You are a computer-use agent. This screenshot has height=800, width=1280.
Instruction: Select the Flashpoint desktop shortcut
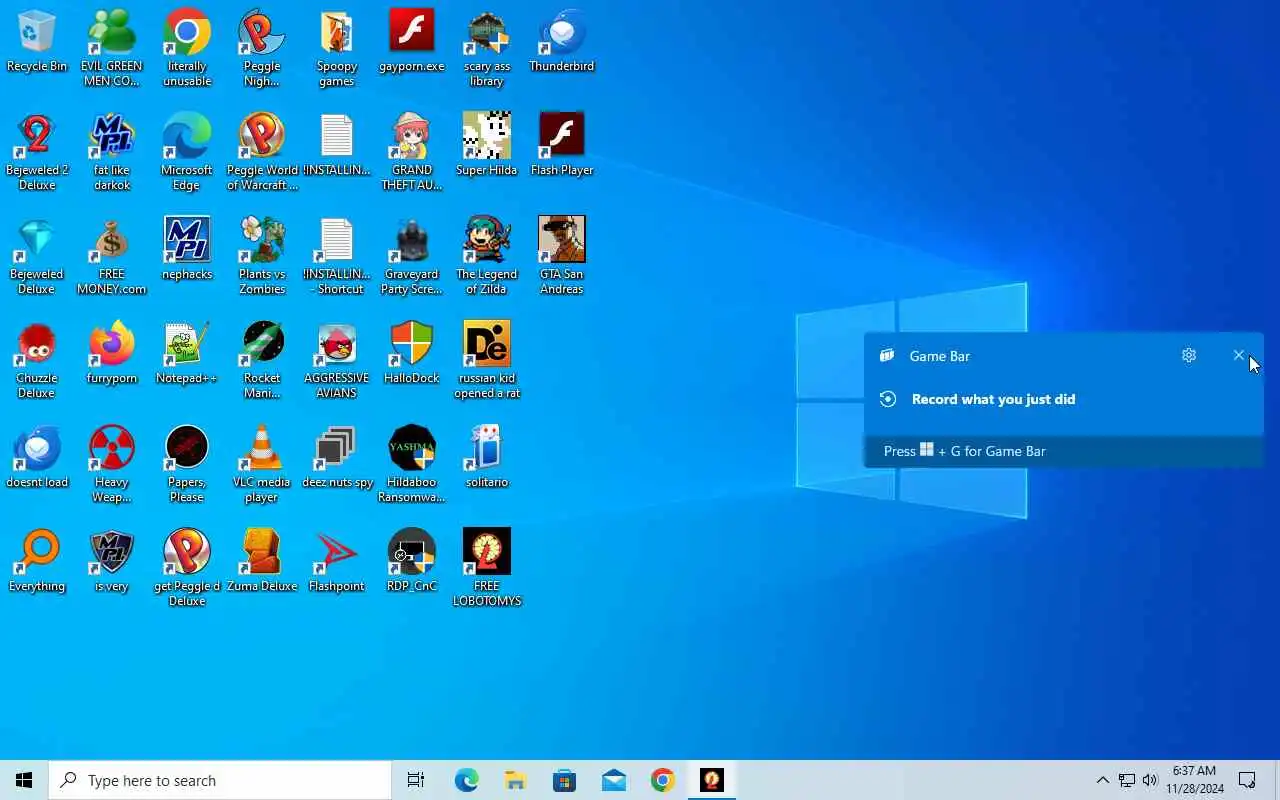pyautogui.click(x=337, y=562)
